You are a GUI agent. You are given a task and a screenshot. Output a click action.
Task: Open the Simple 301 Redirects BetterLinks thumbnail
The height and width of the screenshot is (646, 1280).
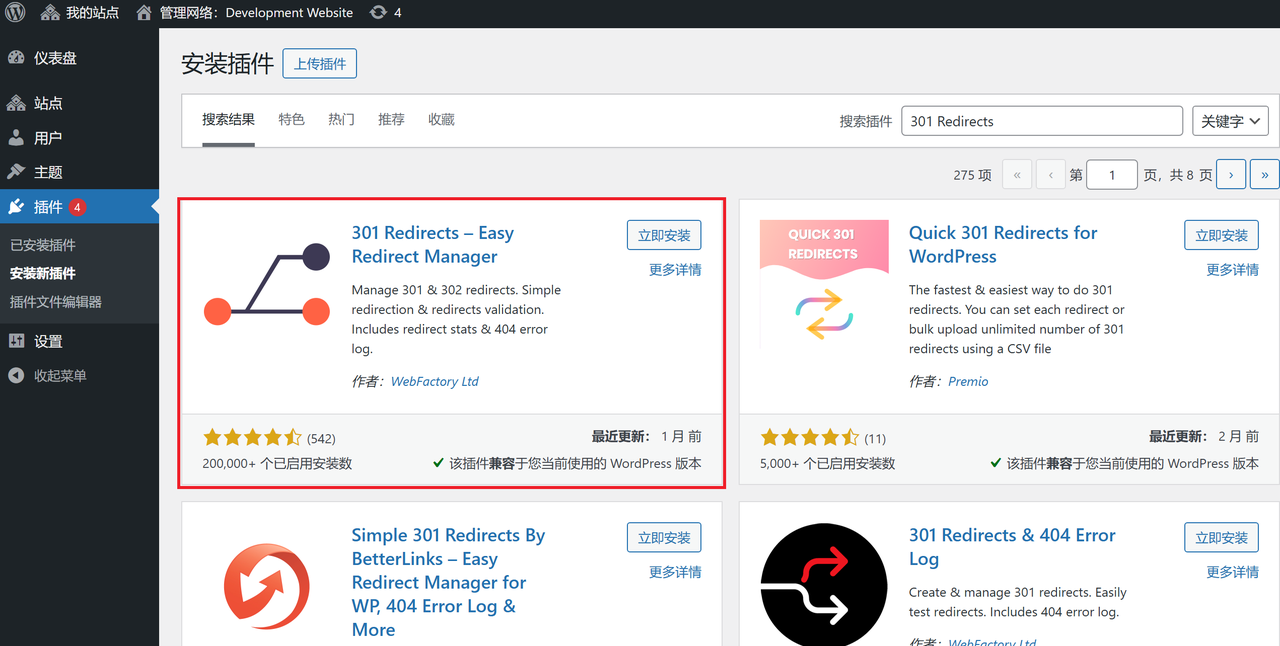click(267, 584)
